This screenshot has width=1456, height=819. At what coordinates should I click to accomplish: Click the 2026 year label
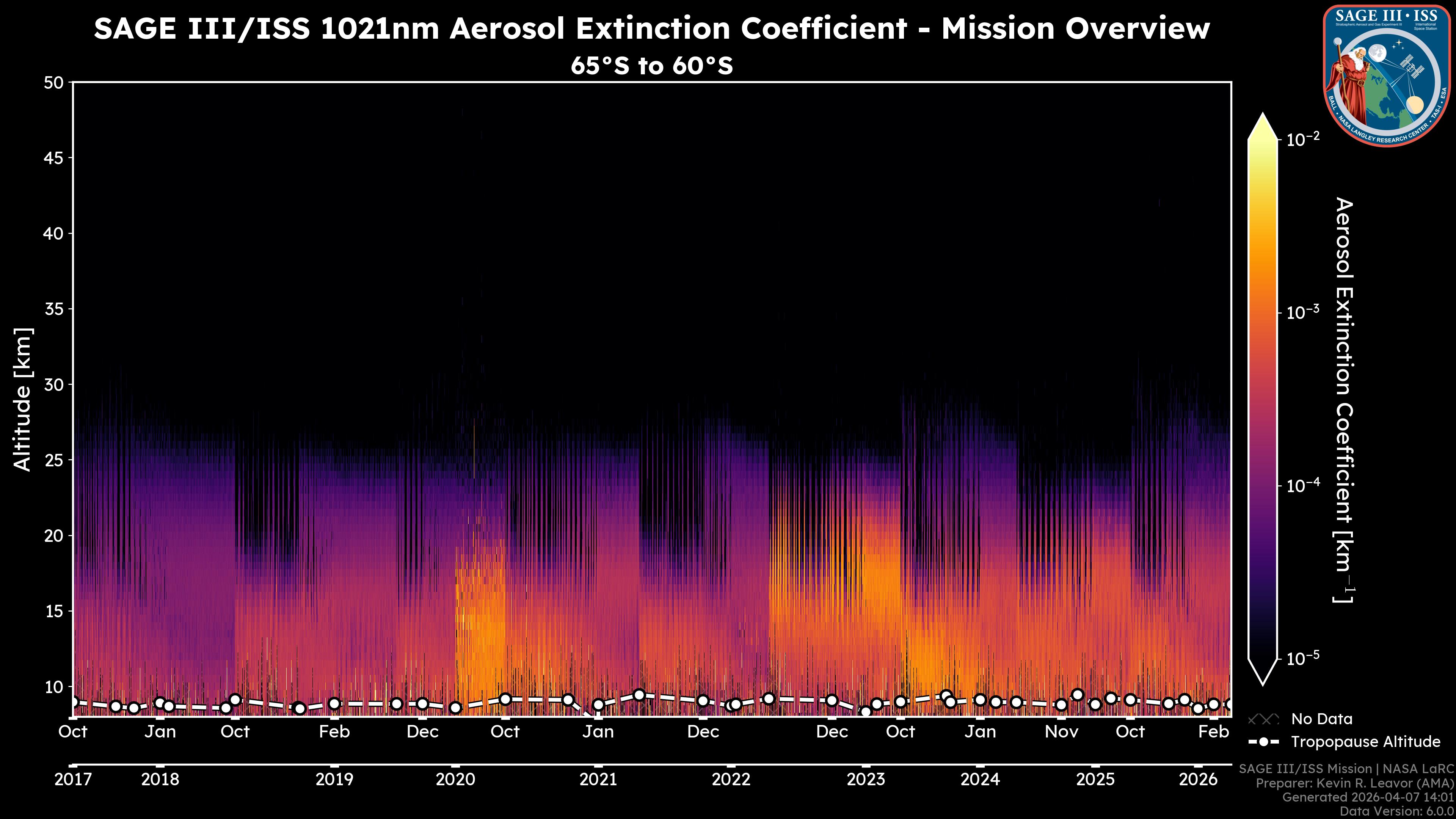1198,780
